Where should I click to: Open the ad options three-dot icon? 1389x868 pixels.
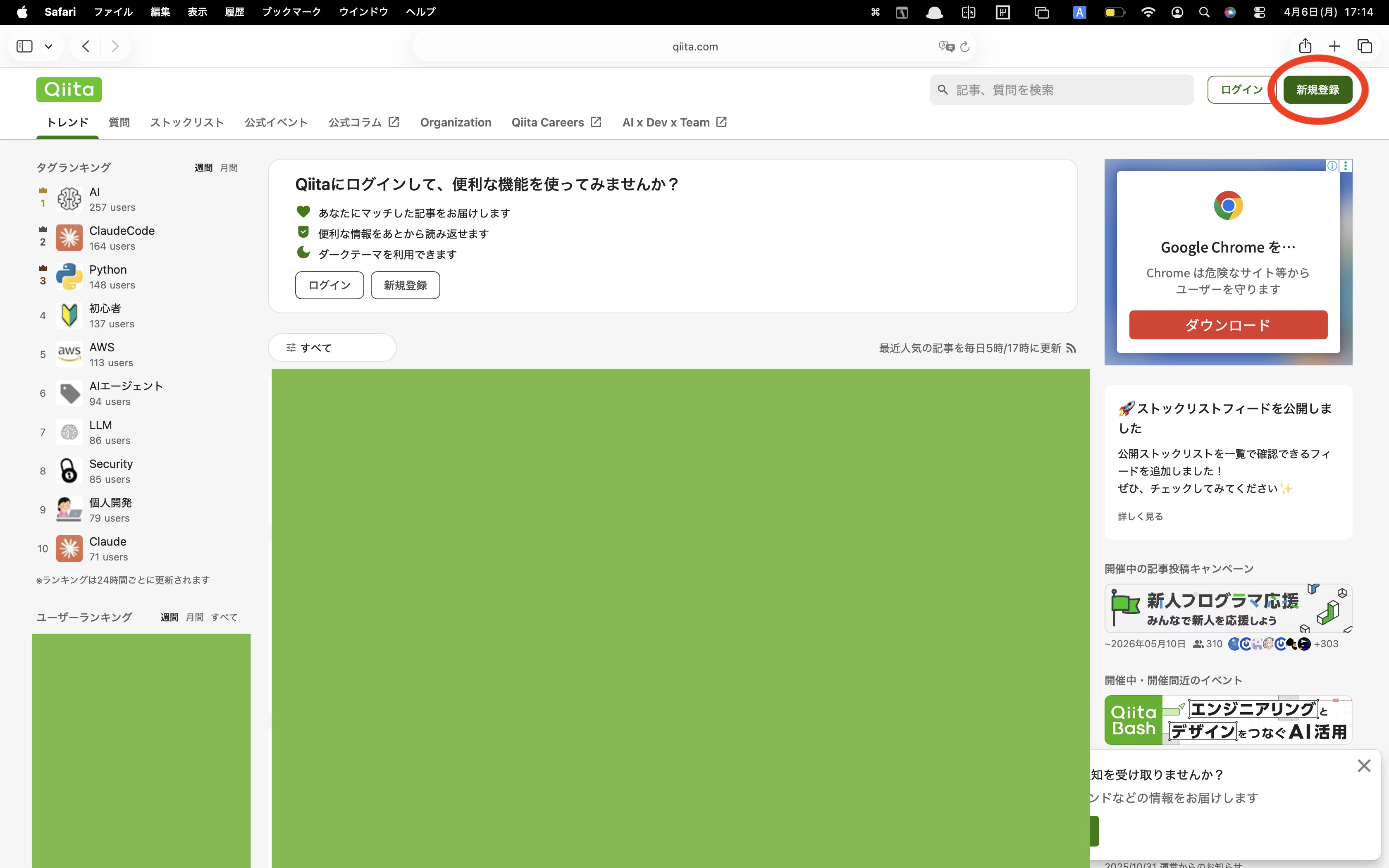[1345, 166]
